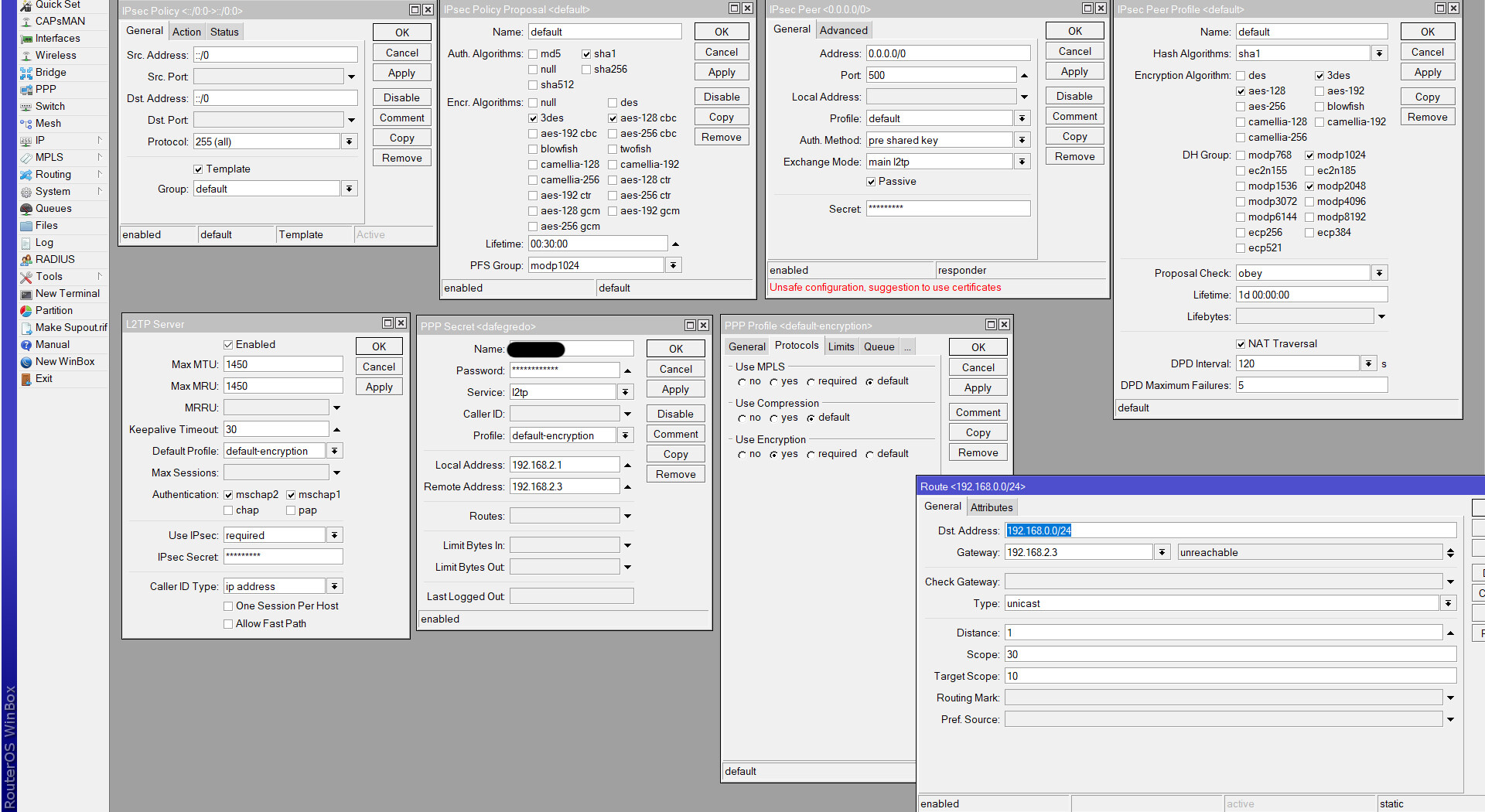Open the Routing menu icon
Screen dimensions: 1485x812
[x=26, y=175]
